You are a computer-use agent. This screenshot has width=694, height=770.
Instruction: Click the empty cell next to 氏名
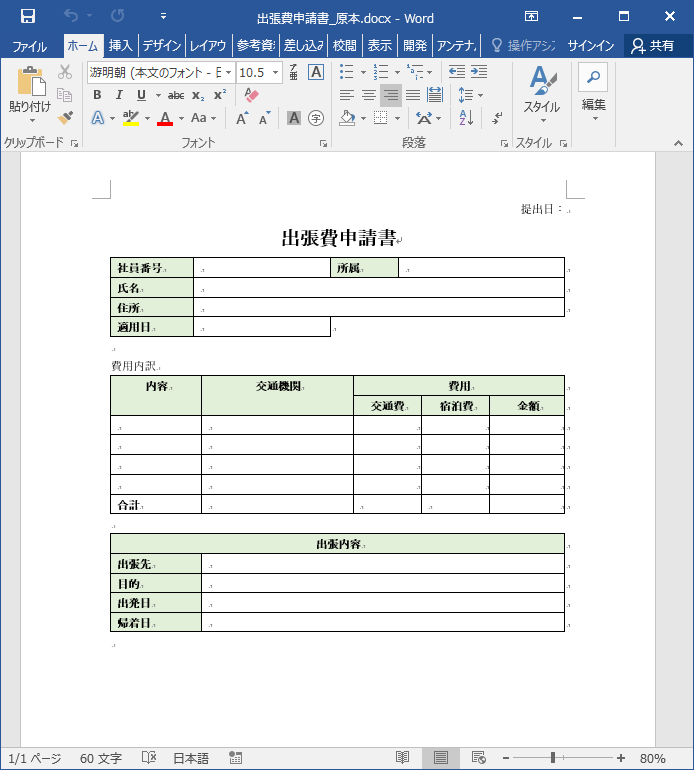[378, 288]
